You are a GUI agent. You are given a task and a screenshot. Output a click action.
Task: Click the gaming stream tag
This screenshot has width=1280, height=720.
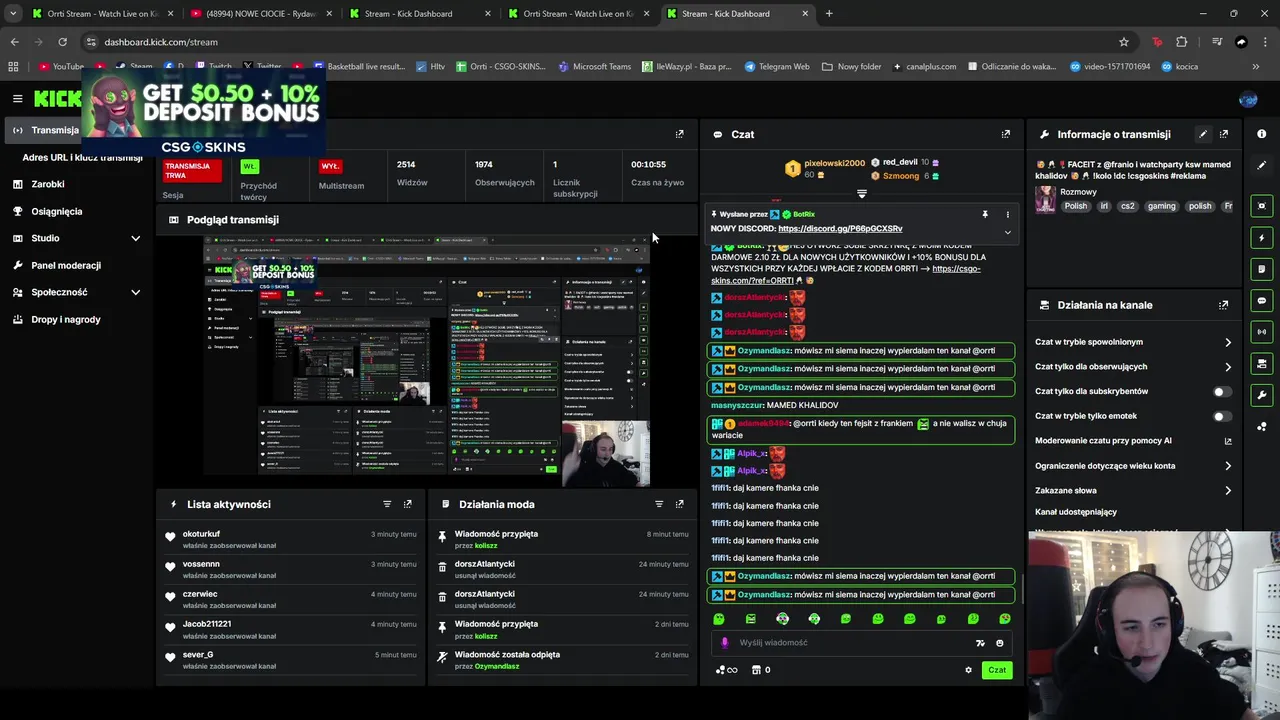point(1161,206)
